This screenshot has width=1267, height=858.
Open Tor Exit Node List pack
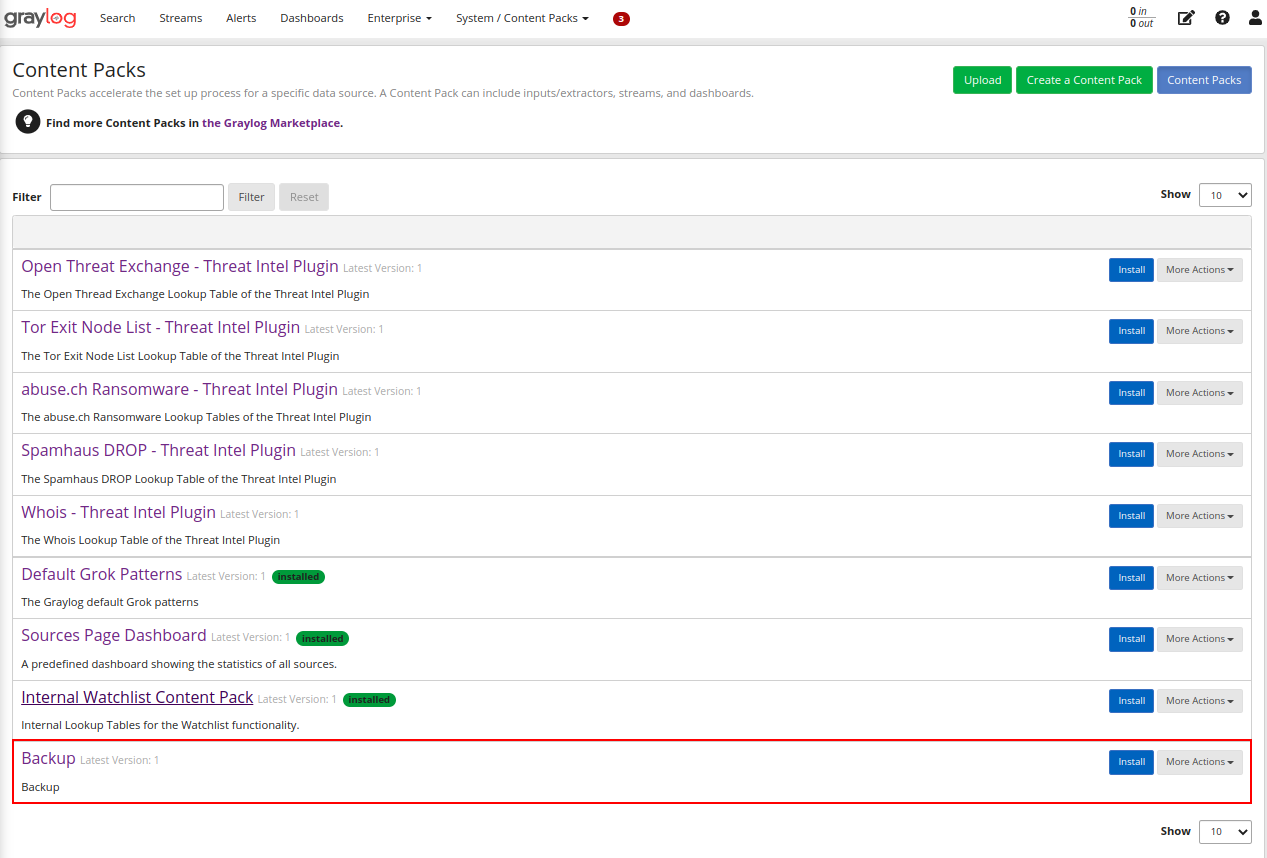160,328
